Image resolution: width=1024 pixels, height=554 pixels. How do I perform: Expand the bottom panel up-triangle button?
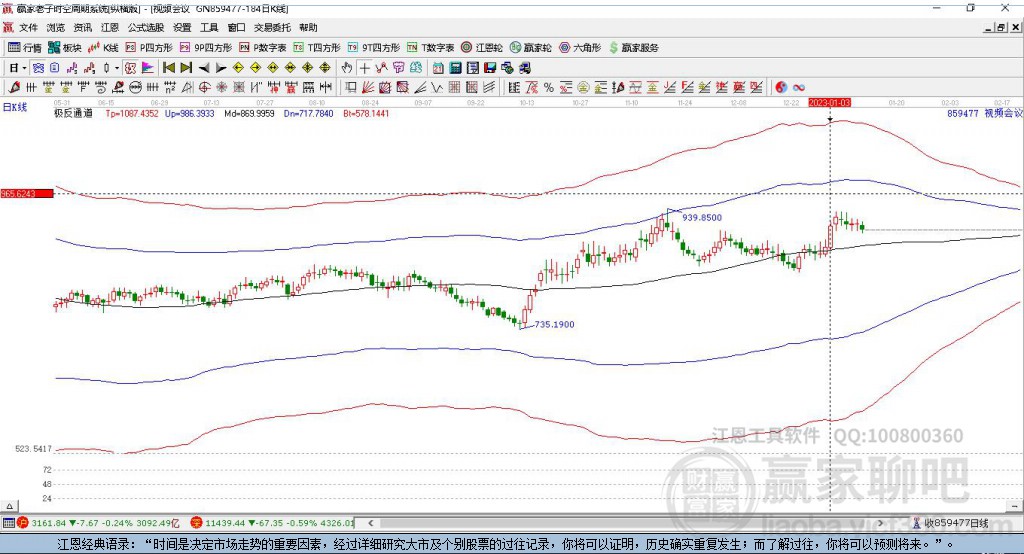(9, 506)
